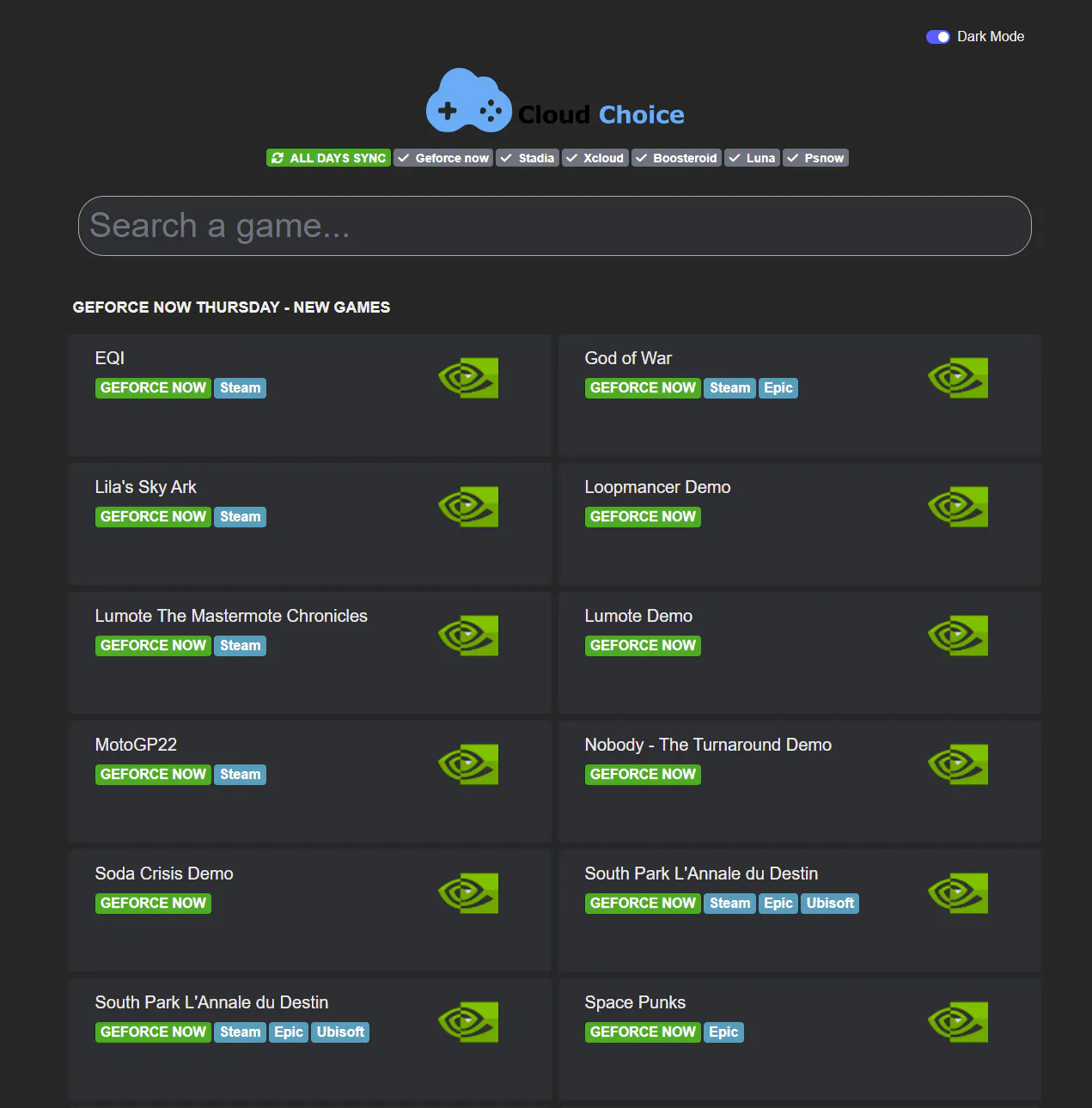Click the Steam tag on MotoGP22
Viewport: 1092px width, 1108px height.
(240, 775)
